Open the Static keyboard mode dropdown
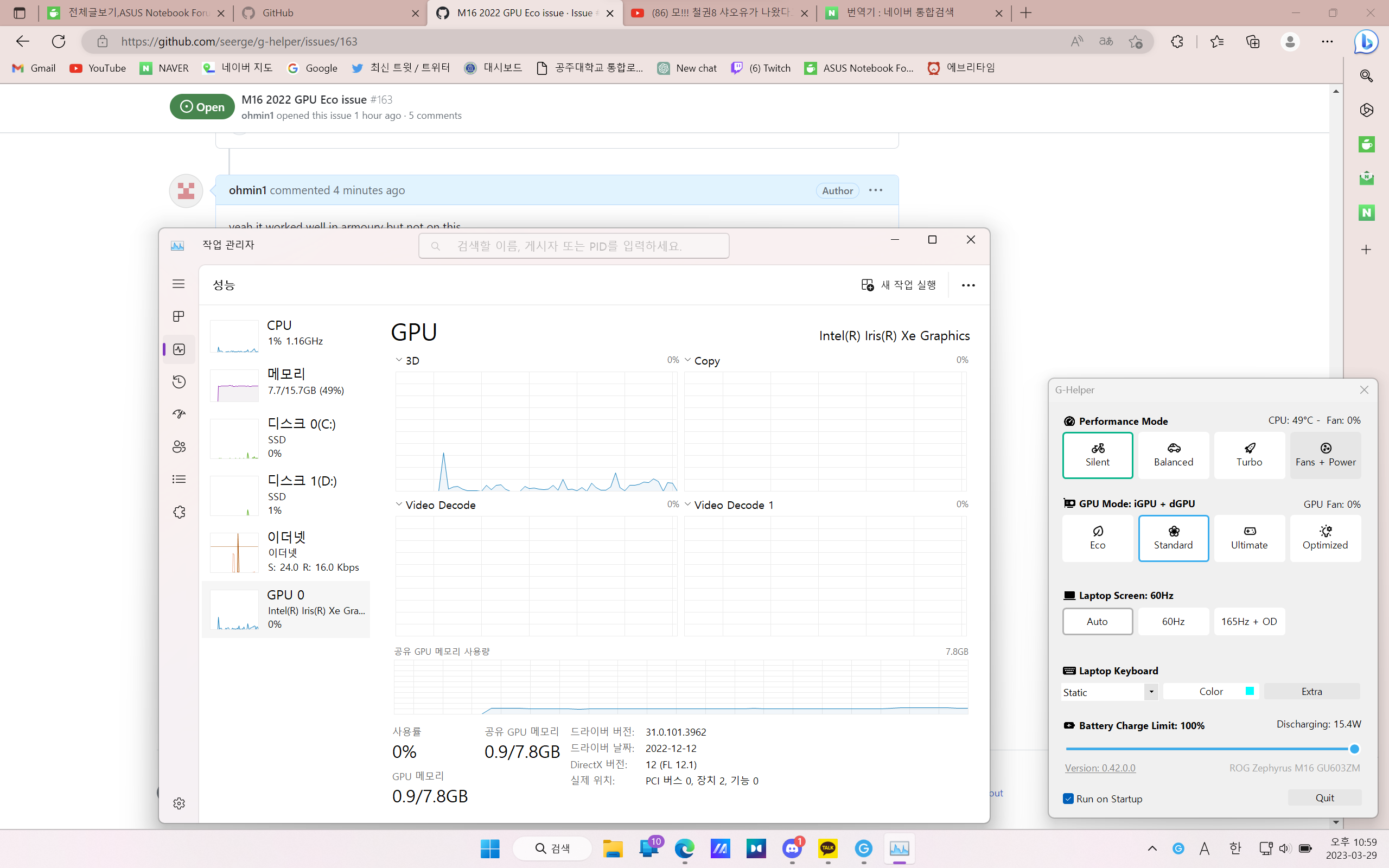The height and width of the screenshot is (868, 1389). (1151, 692)
